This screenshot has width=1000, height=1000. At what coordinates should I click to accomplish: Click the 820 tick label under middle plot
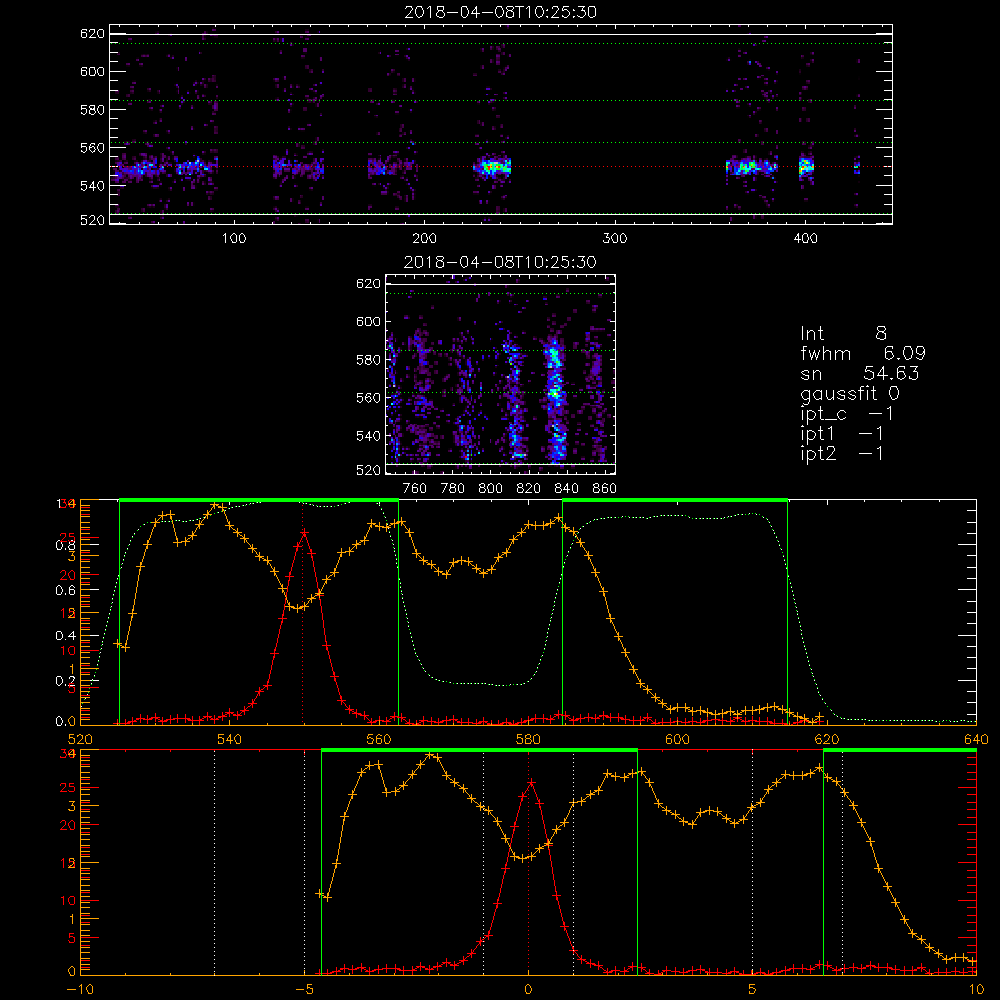tap(529, 489)
